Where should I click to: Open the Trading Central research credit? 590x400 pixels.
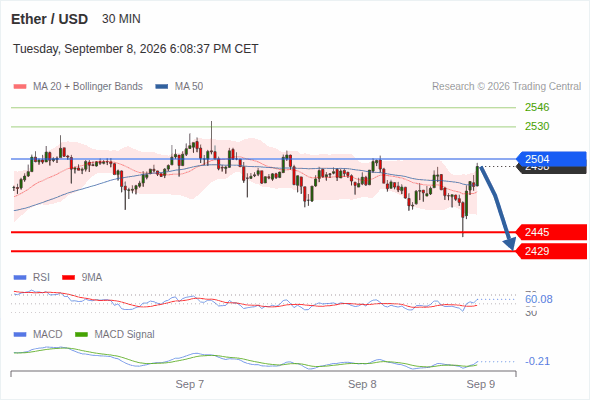tap(506, 87)
